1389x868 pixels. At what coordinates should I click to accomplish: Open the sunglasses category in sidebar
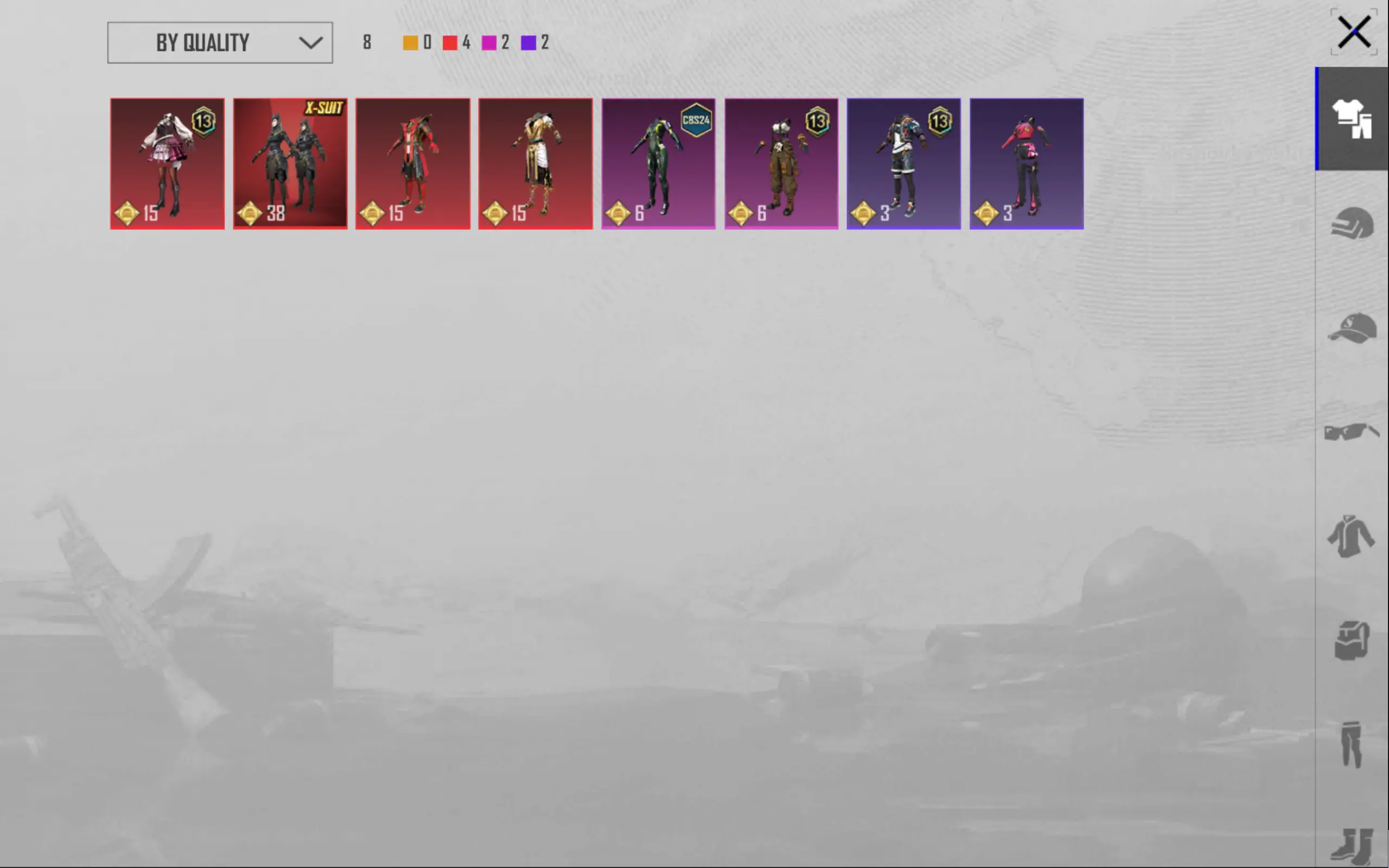[1352, 432]
